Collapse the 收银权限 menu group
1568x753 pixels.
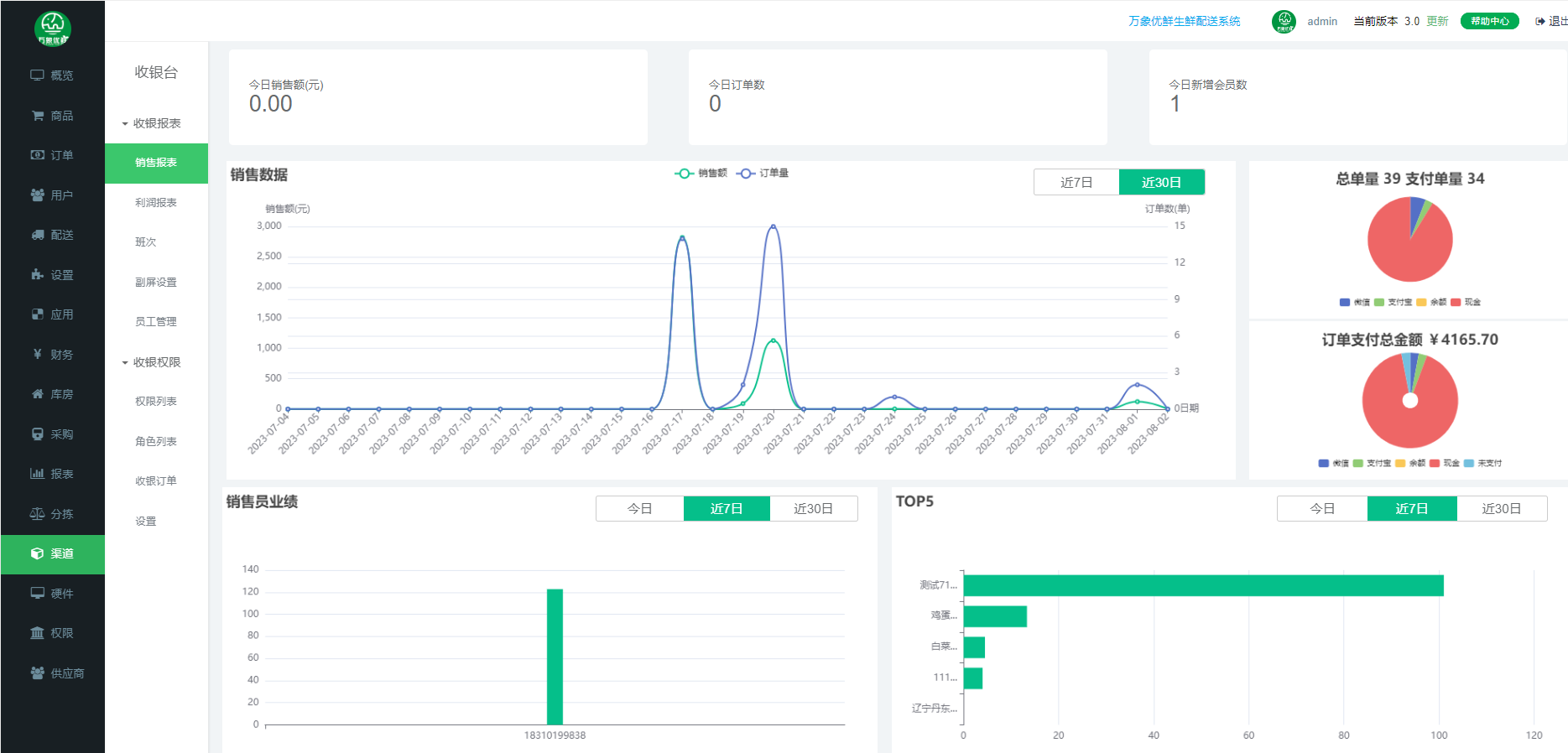click(x=151, y=362)
